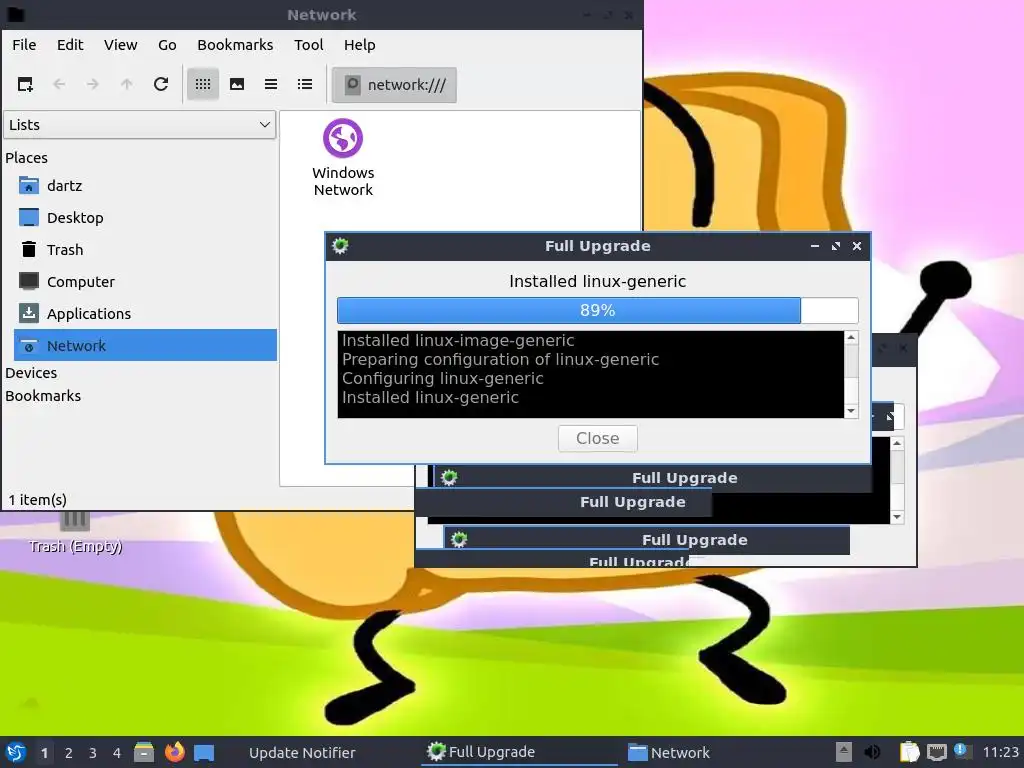Viewport: 1024px width, 768px height.
Task: Switch to workspace 1
Action: click(x=44, y=753)
